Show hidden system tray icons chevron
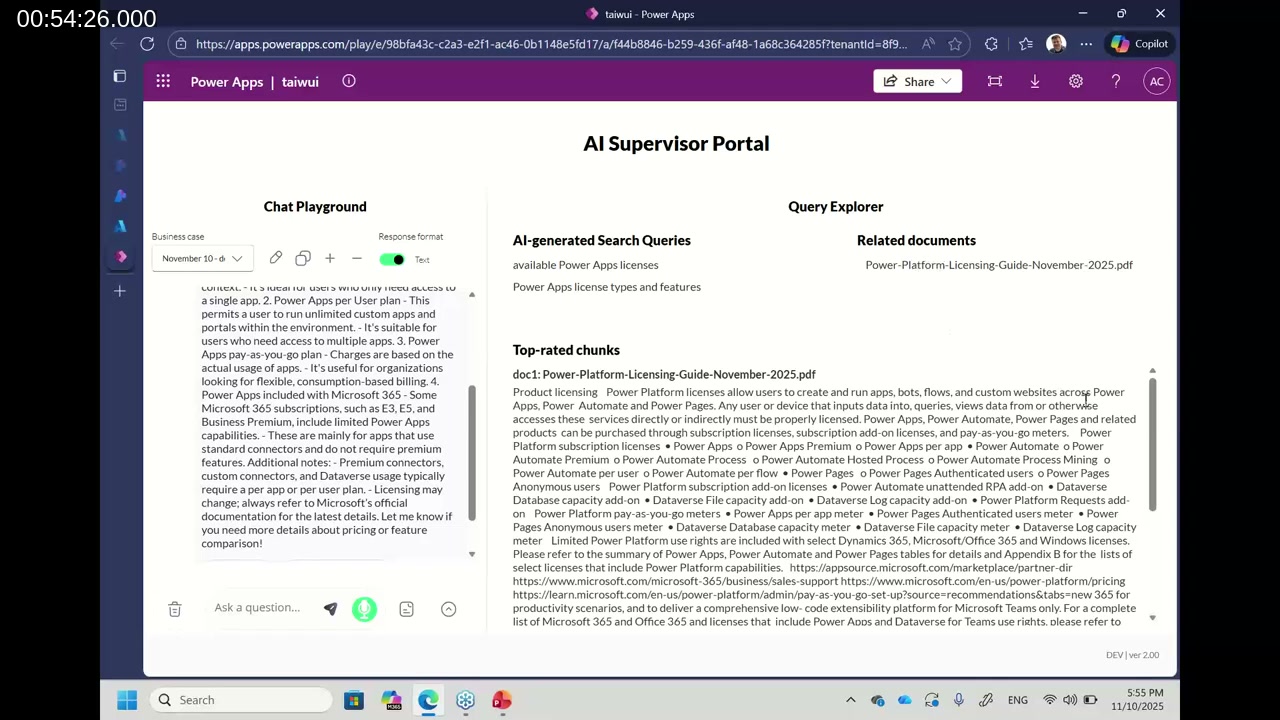Screen dimensions: 1280x720 850,700
